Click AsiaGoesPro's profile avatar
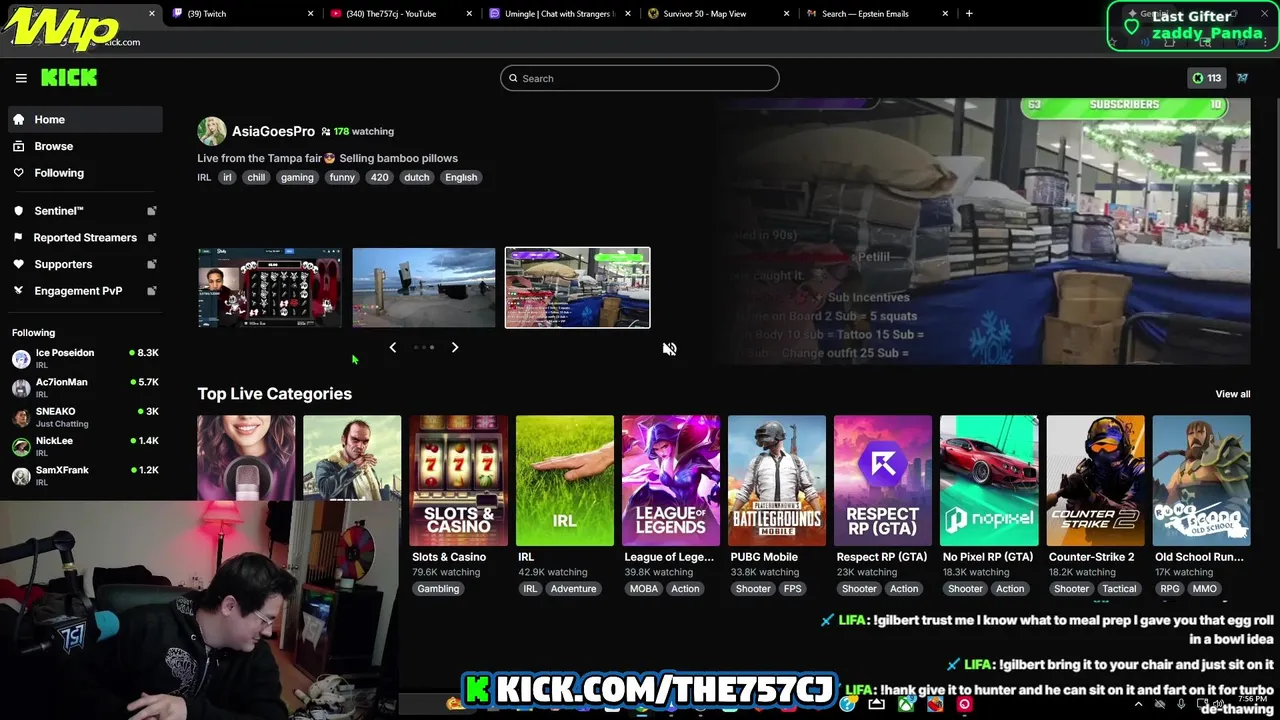The image size is (1280, 720). 212,131
